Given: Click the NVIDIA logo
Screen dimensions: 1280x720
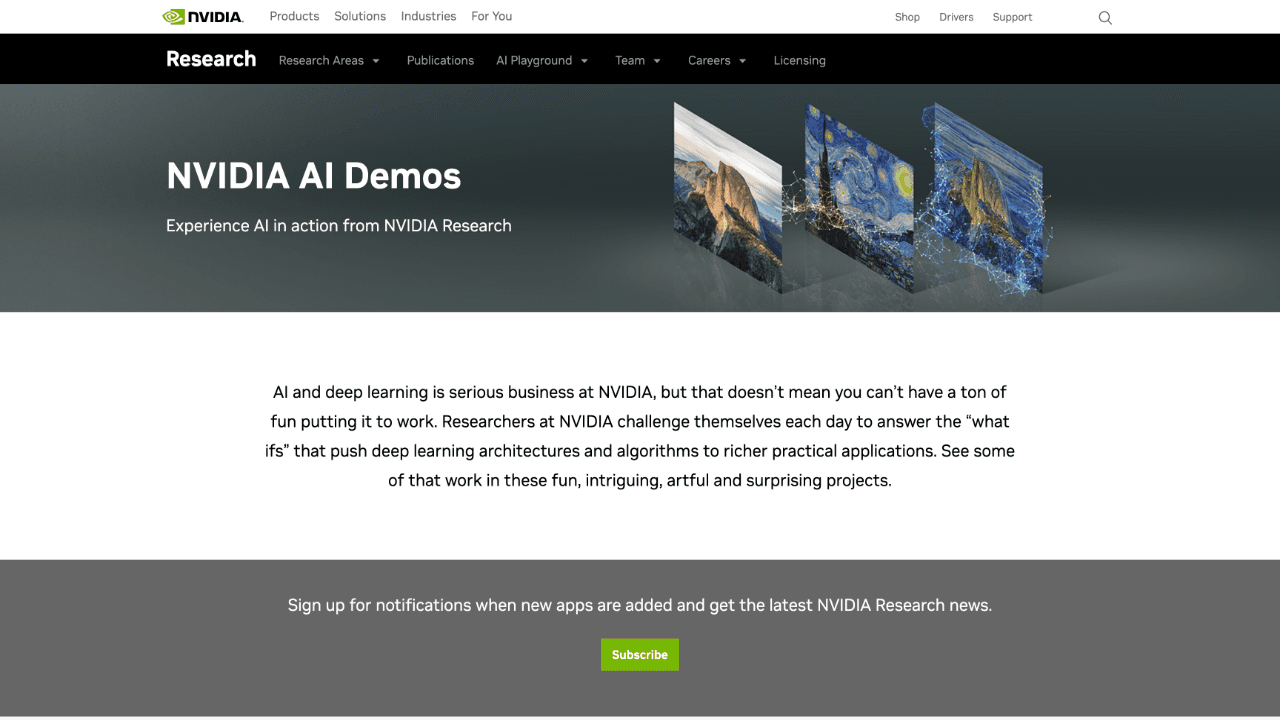Looking at the screenshot, I should click(202, 16).
